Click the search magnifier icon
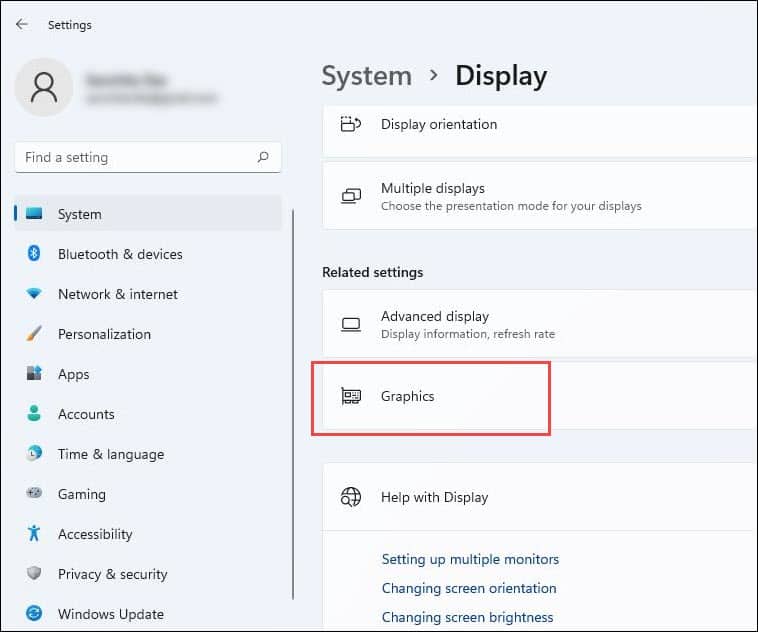 263,157
